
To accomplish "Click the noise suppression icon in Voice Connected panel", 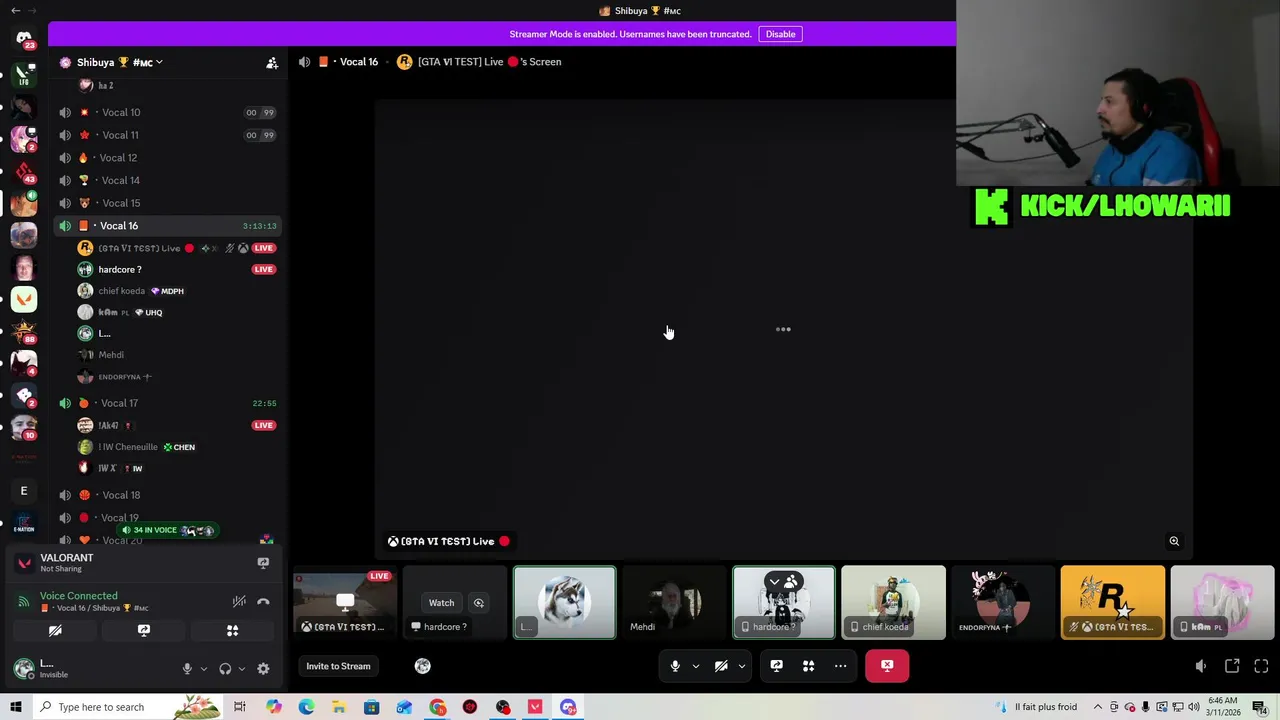I will 239,601.
